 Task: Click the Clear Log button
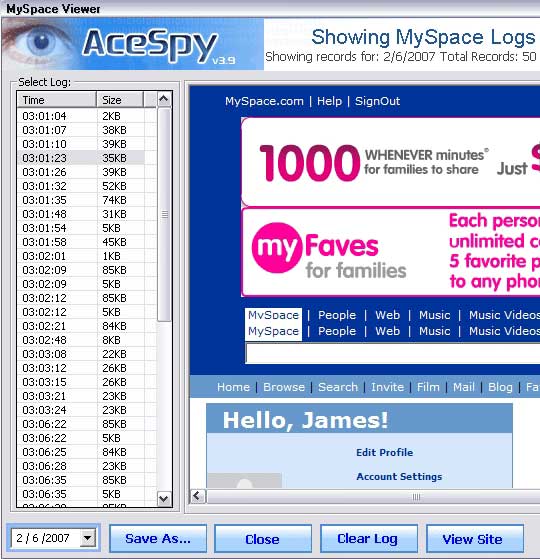[369, 538]
